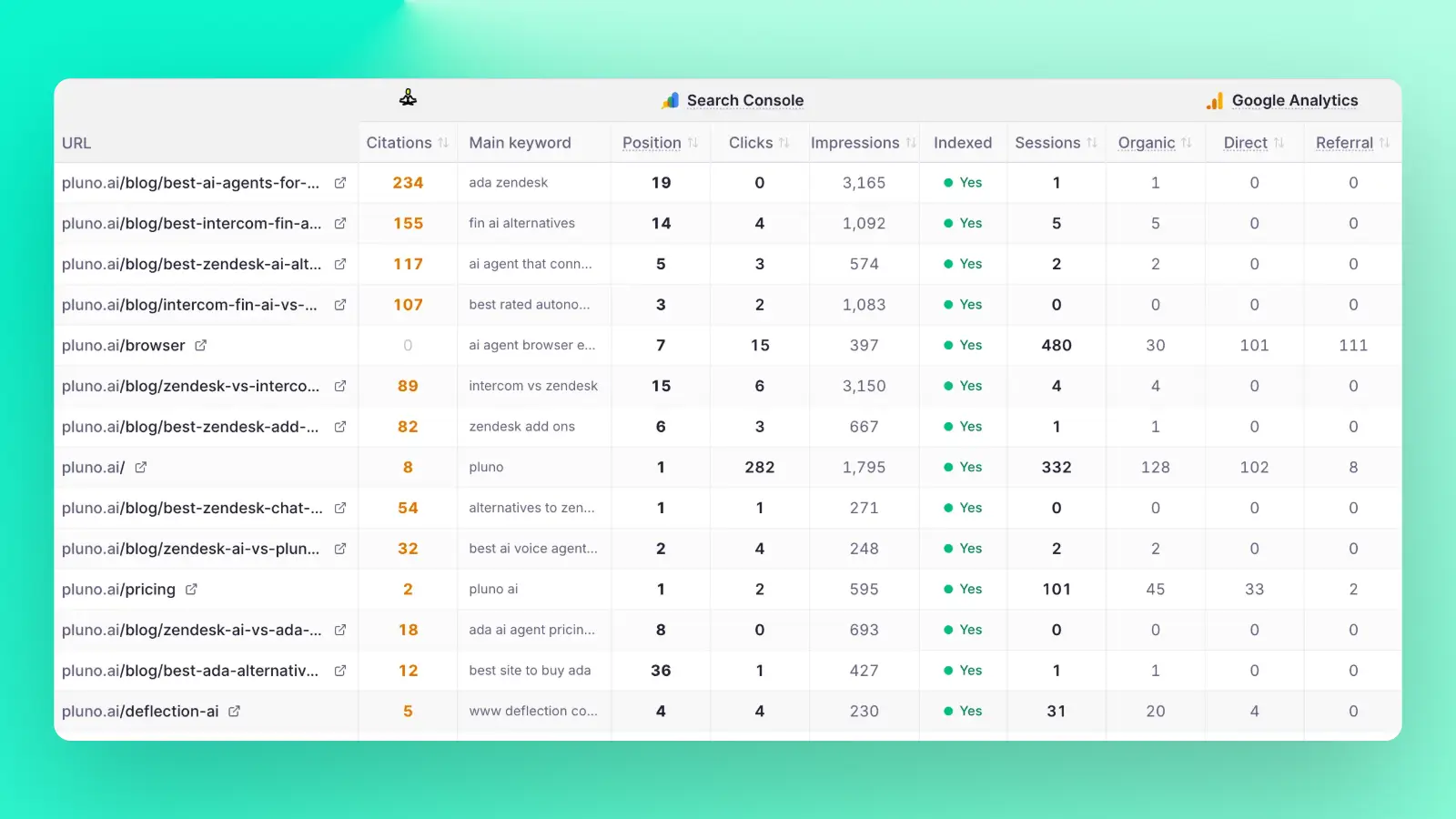Click the Search Console logo icon
Image resolution: width=1456 pixels, height=819 pixels.
[671, 100]
